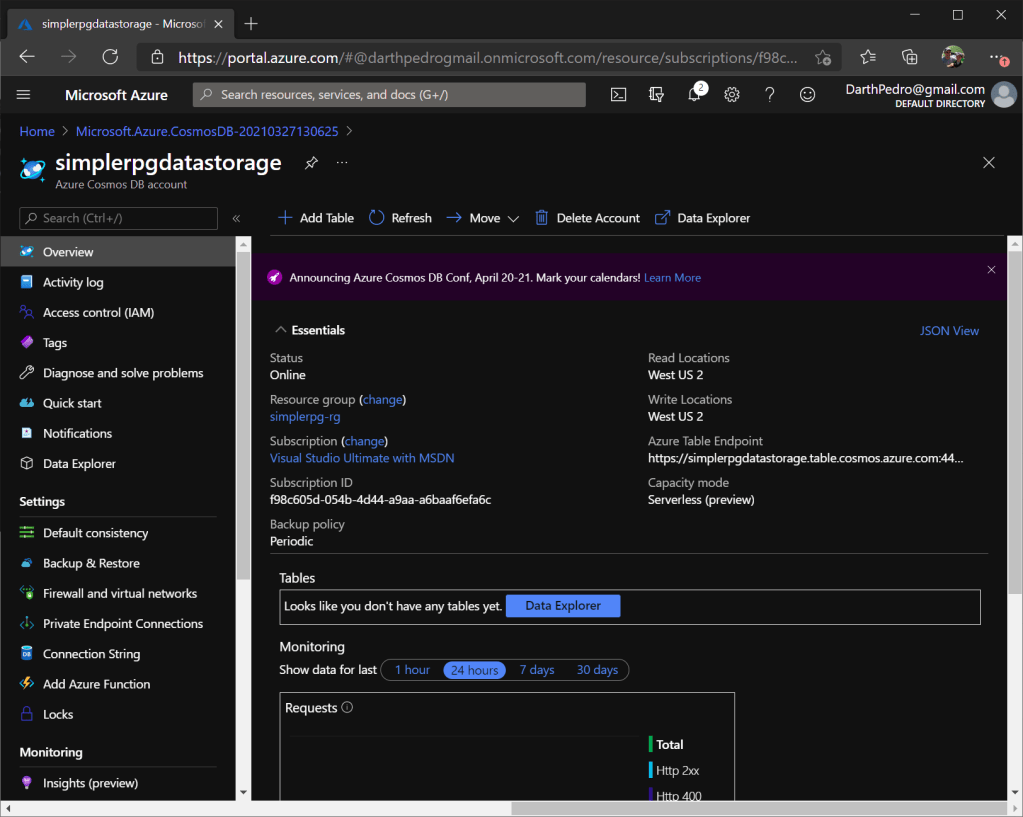Collapse the left sidebar menu
Viewport: 1023px width, 817px height.
pos(236,218)
